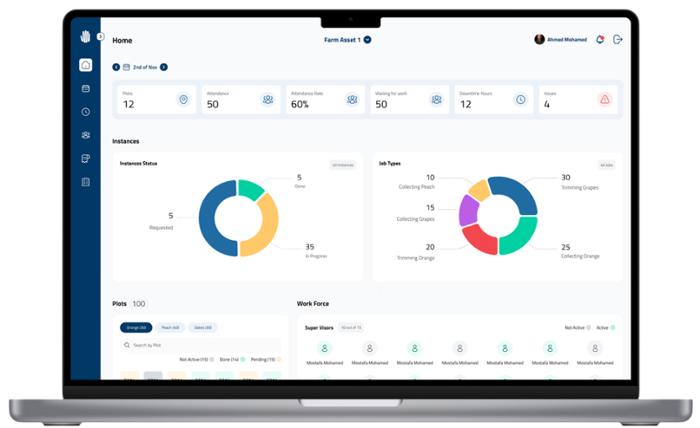Viewport: 700px width, 428px height.
Task: Go to the previous date with the left arrow
Action: point(116,67)
